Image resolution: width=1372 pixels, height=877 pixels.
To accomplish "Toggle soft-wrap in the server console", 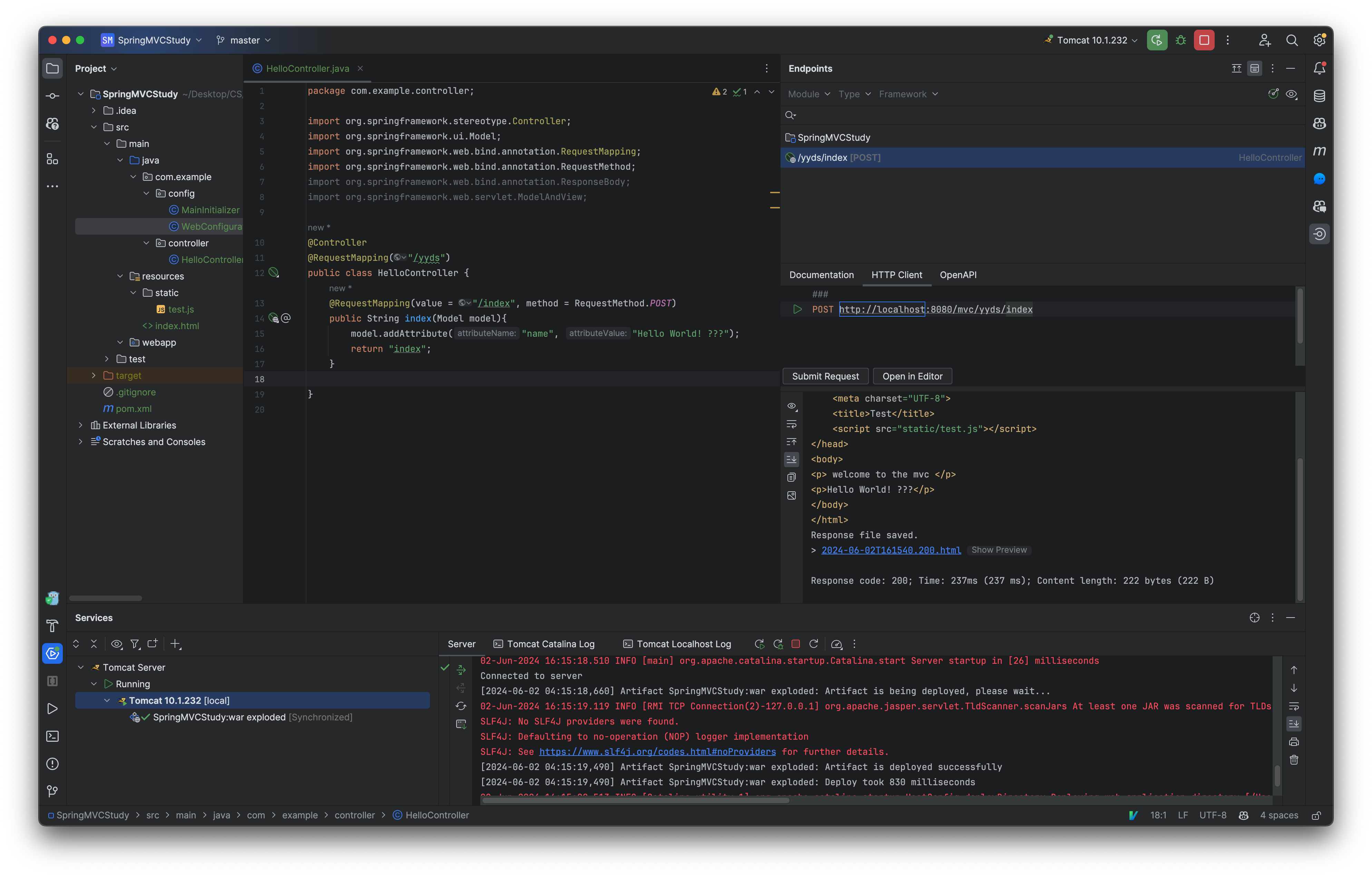I will coord(1294,706).
